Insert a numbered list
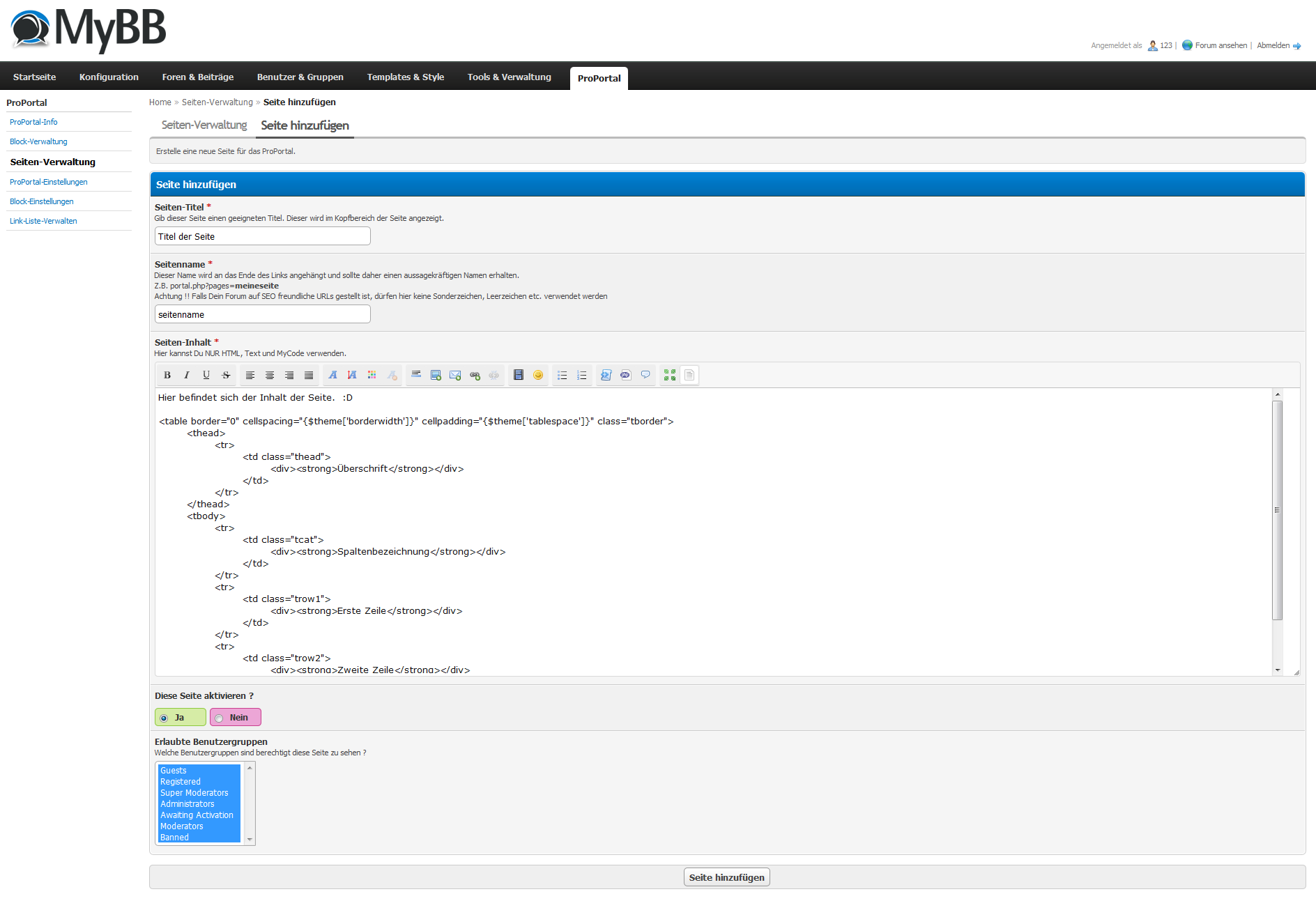The width and height of the screenshot is (1316, 917). pyautogui.click(x=582, y=375)
